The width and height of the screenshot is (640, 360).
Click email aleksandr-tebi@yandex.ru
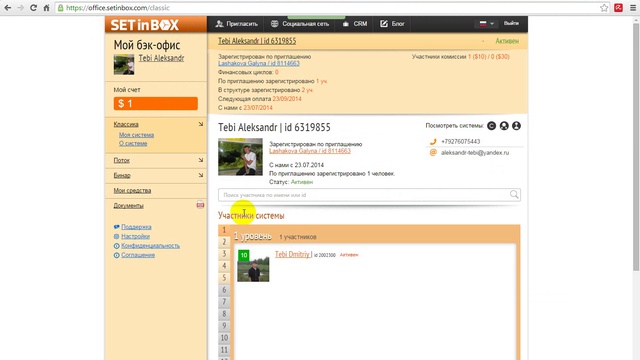pyautogui.click(x=475, y=153)
